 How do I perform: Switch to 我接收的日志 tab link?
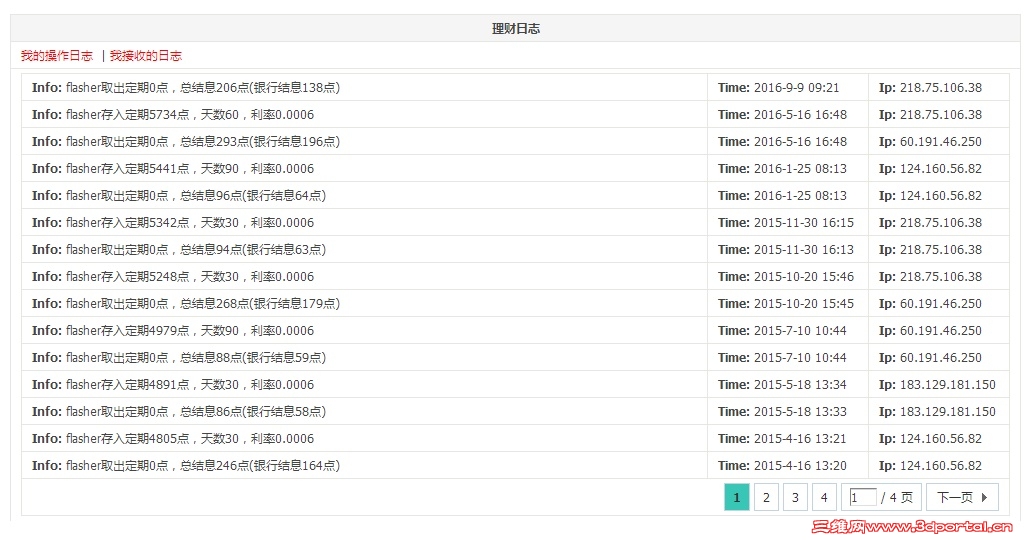pyautogui.click(x=146, y=56)
